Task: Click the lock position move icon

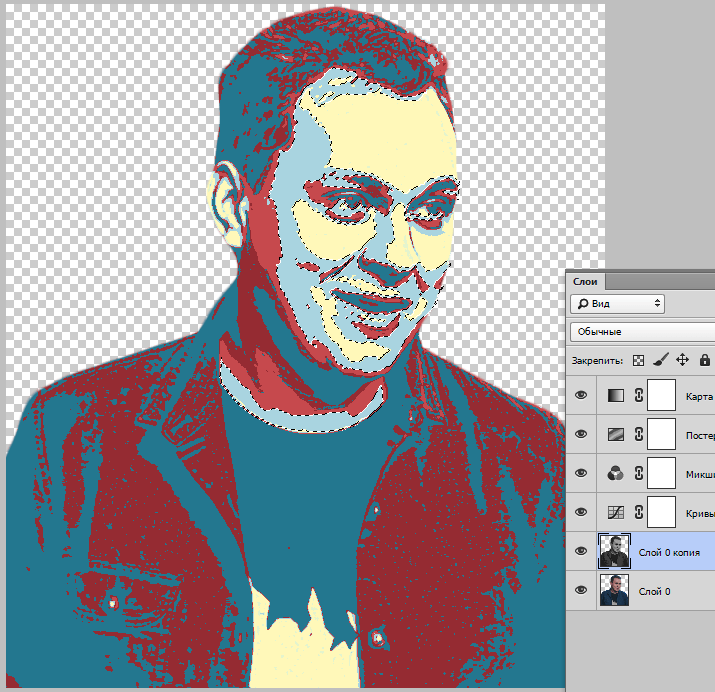Action: (682, 360)
